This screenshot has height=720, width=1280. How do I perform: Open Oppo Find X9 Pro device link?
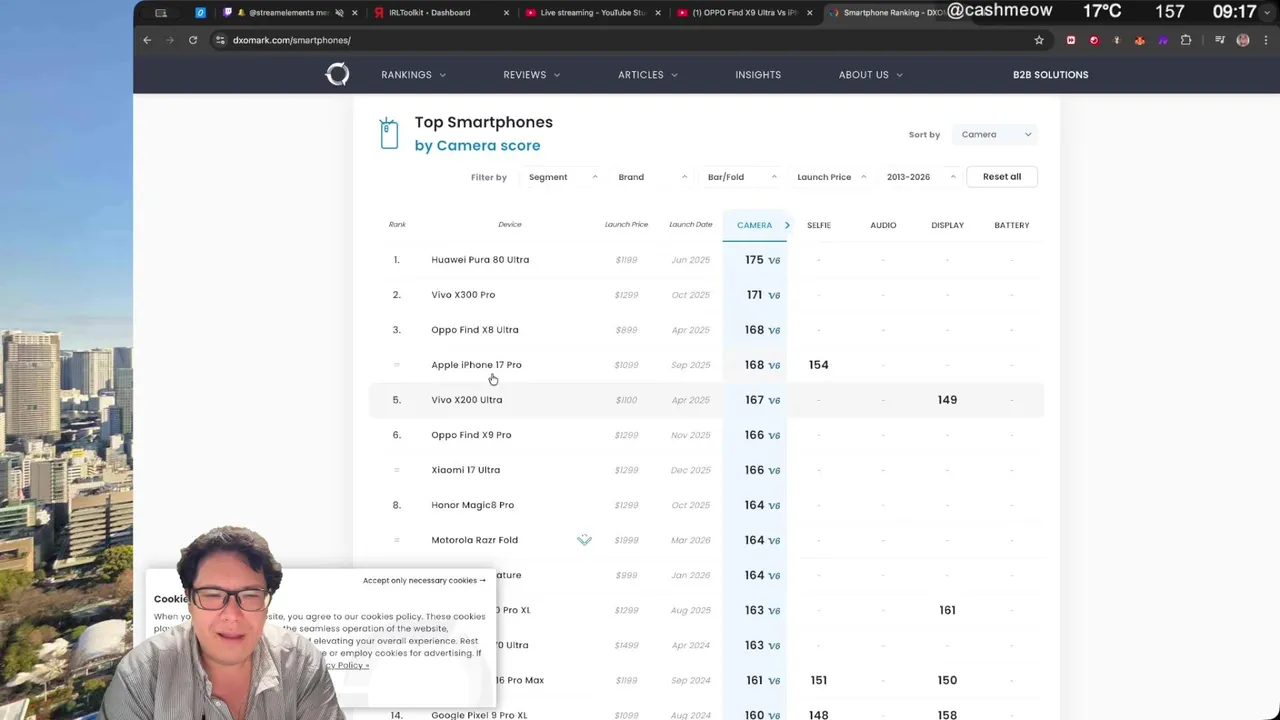471,435
